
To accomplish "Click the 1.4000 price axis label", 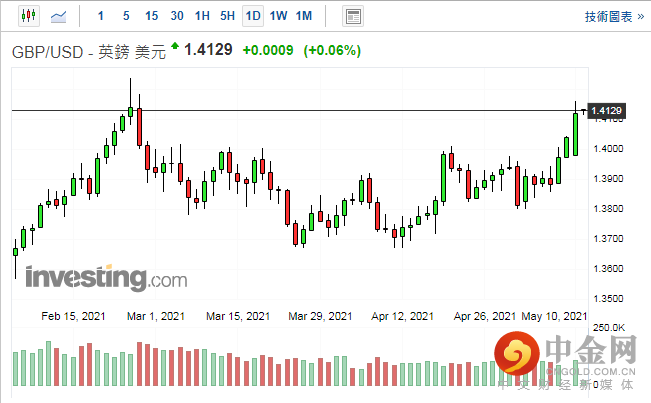I will [x=608, y=149].
